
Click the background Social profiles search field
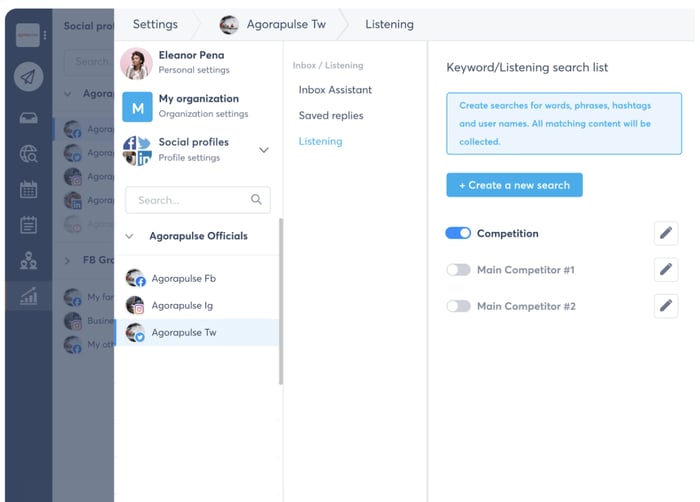[x=89, y=62]
